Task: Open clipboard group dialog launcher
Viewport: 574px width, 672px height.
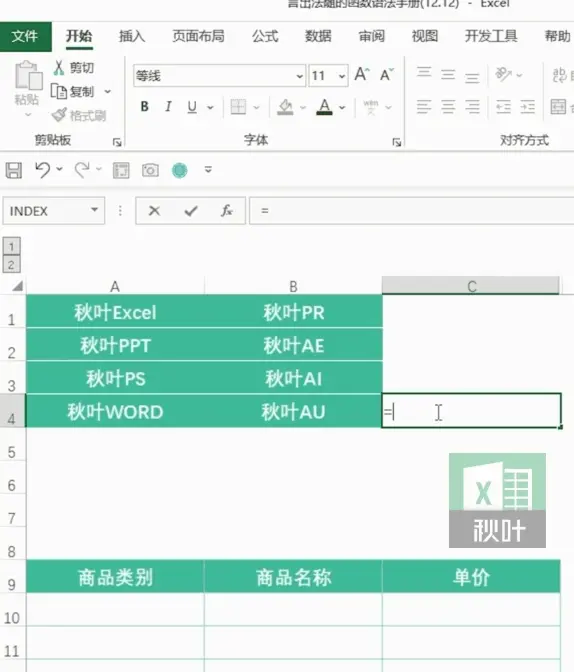Action: point(117,142)
